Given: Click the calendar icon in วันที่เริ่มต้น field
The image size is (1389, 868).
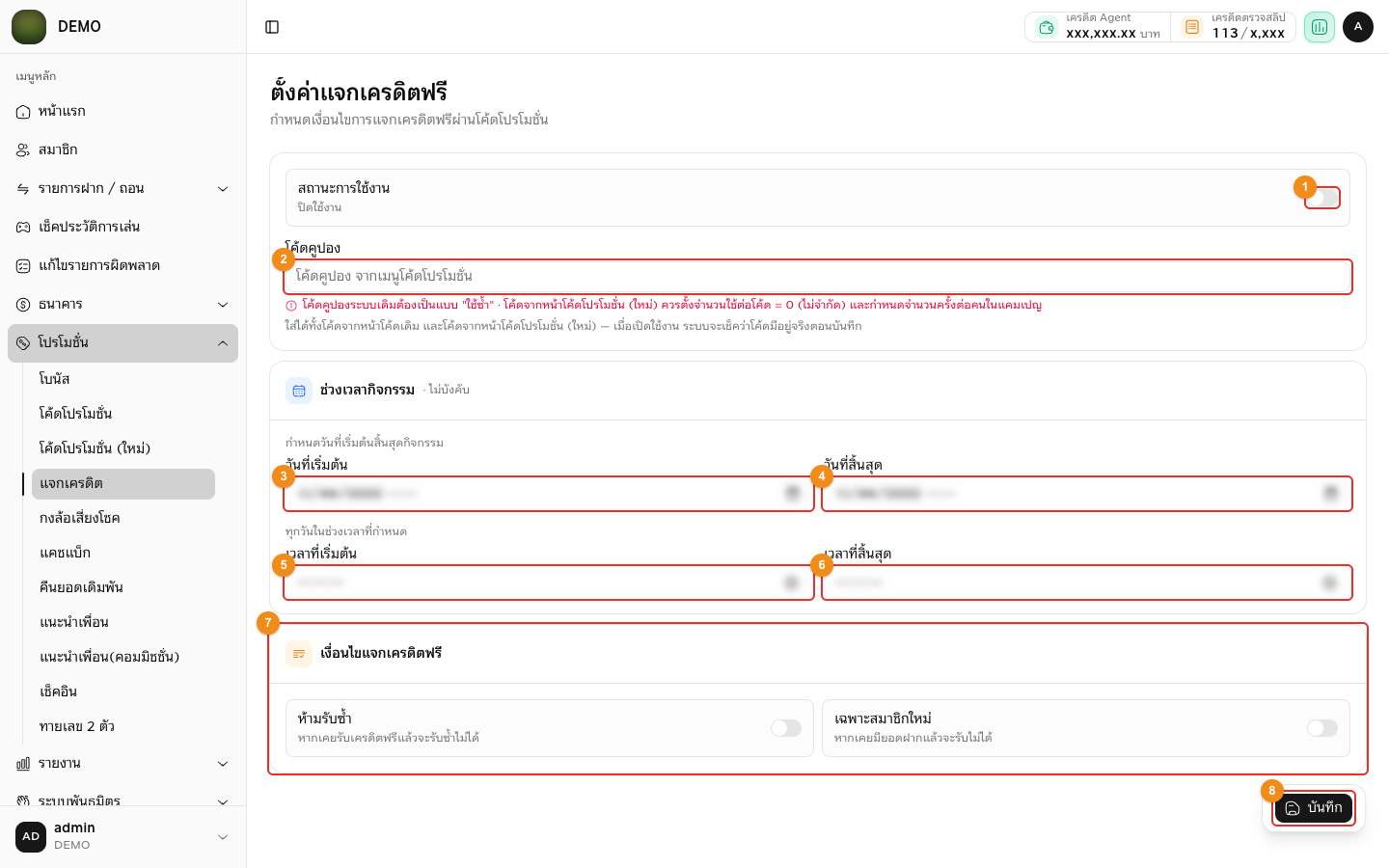Looking at the screenshot, I should click(x=792, y=494).
